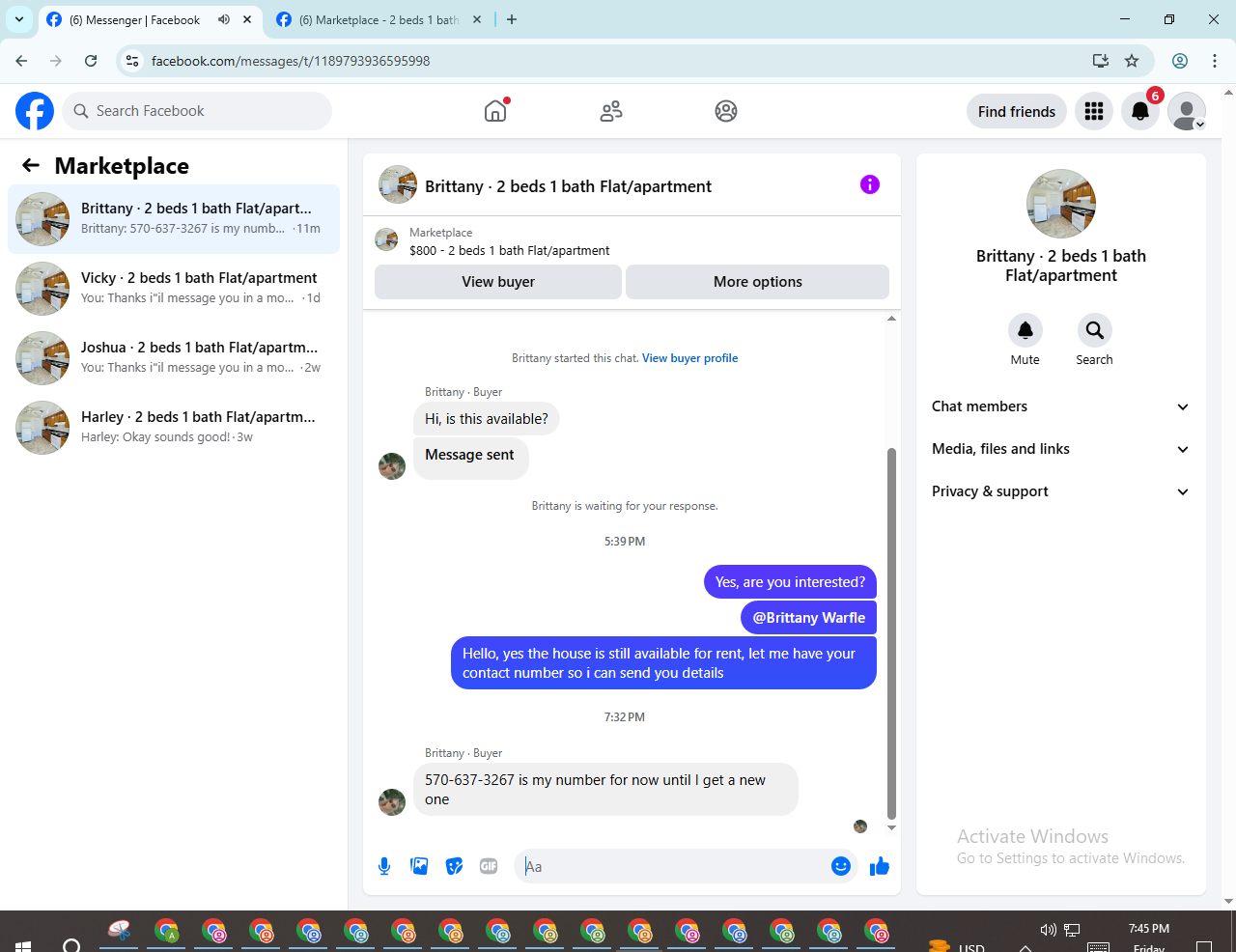The image size is (1236, 952).
Task: Click the chat scroll up arrow
Action: pyautogui.click(x=891, y=318)
